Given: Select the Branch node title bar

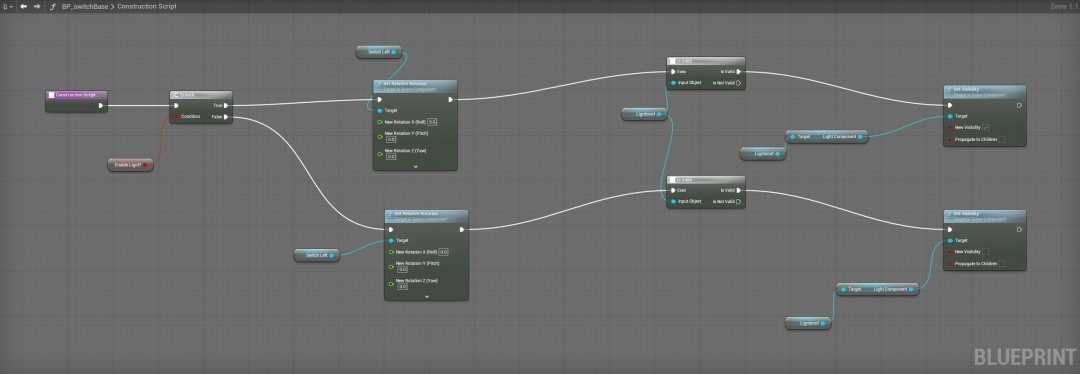Looking at the screenshot, I should point(200,94).
